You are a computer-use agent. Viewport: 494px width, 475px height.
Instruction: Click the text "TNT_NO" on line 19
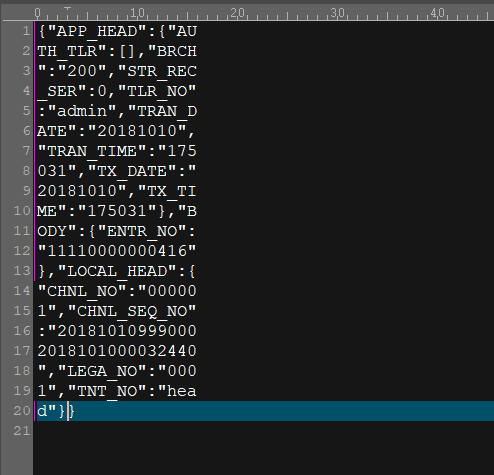tap(107, 392)
